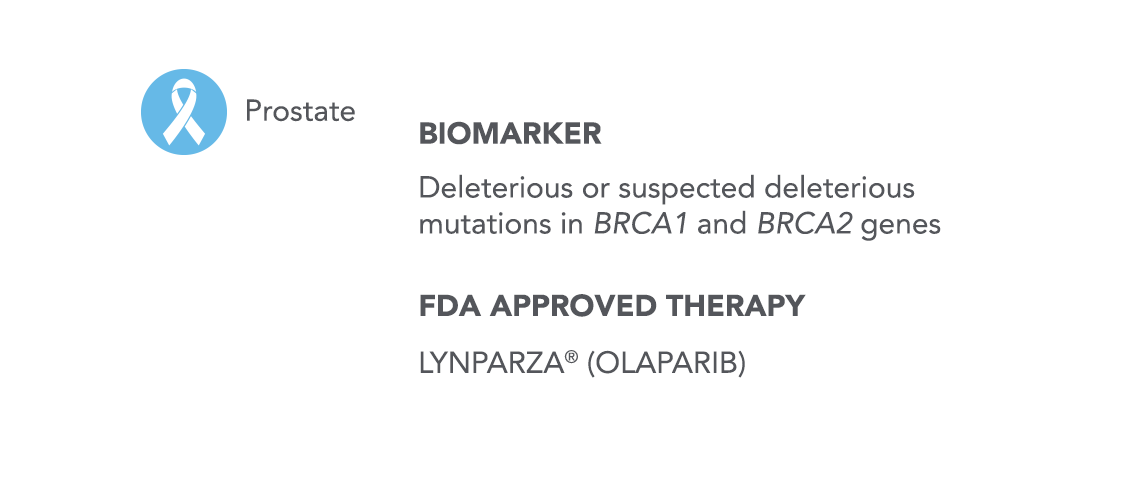
Task: Click the blue prostate cancer ribbon icon
Action: (184, 112)
